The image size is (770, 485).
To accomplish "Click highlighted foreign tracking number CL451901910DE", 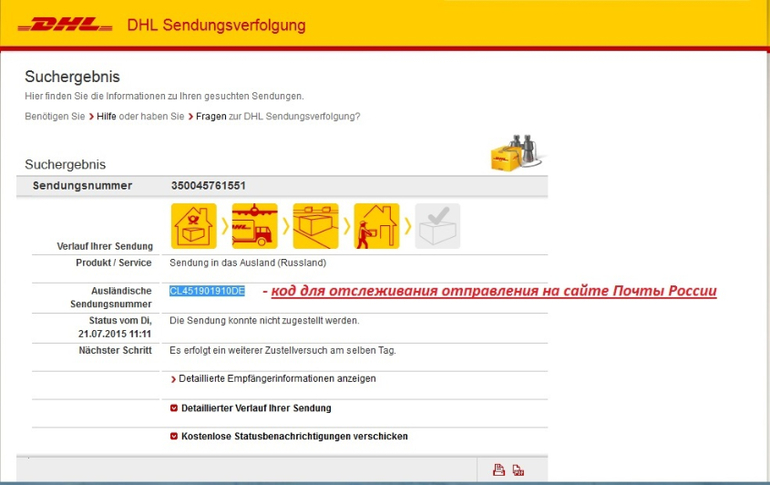I will (x=207, y=291).
